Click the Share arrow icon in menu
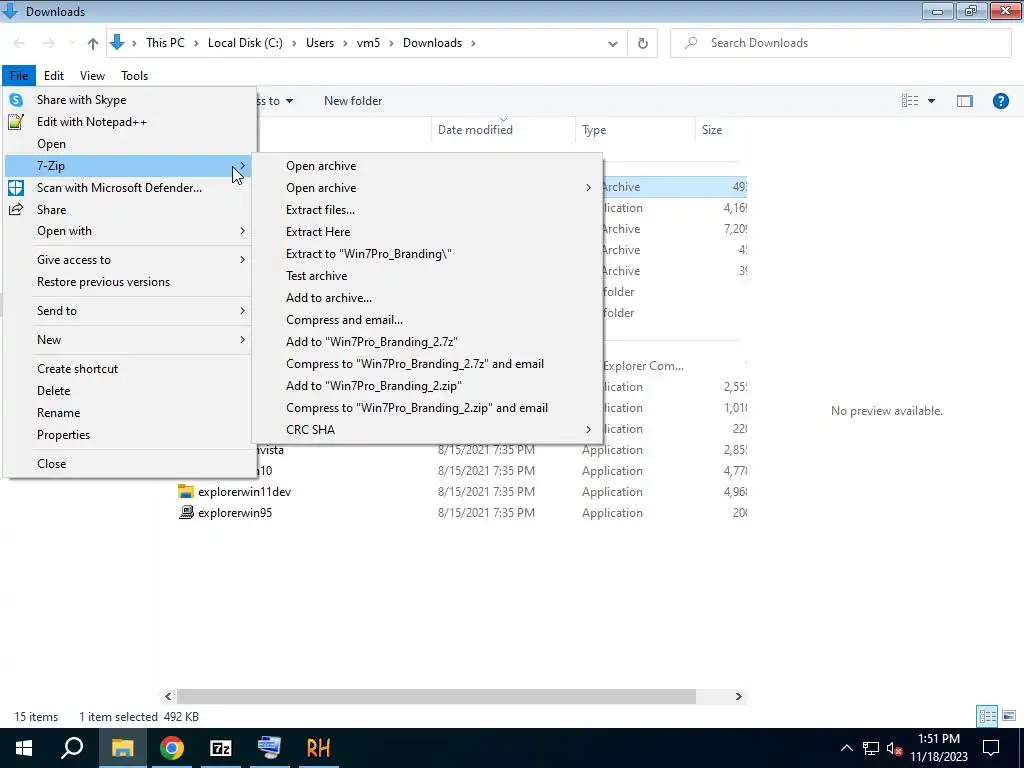1024x768 pixels. click(x=16, y=210)
